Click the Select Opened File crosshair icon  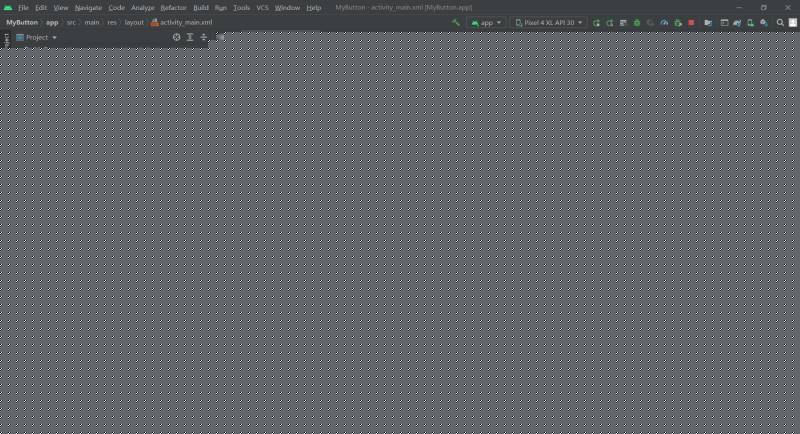(x=177, y=37)
